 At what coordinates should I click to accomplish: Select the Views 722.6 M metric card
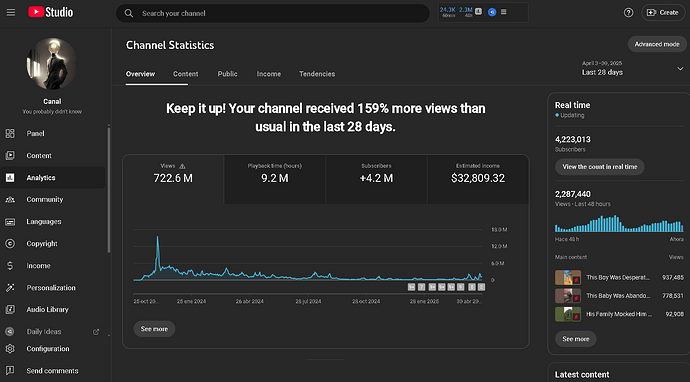[x=173, y=179]
